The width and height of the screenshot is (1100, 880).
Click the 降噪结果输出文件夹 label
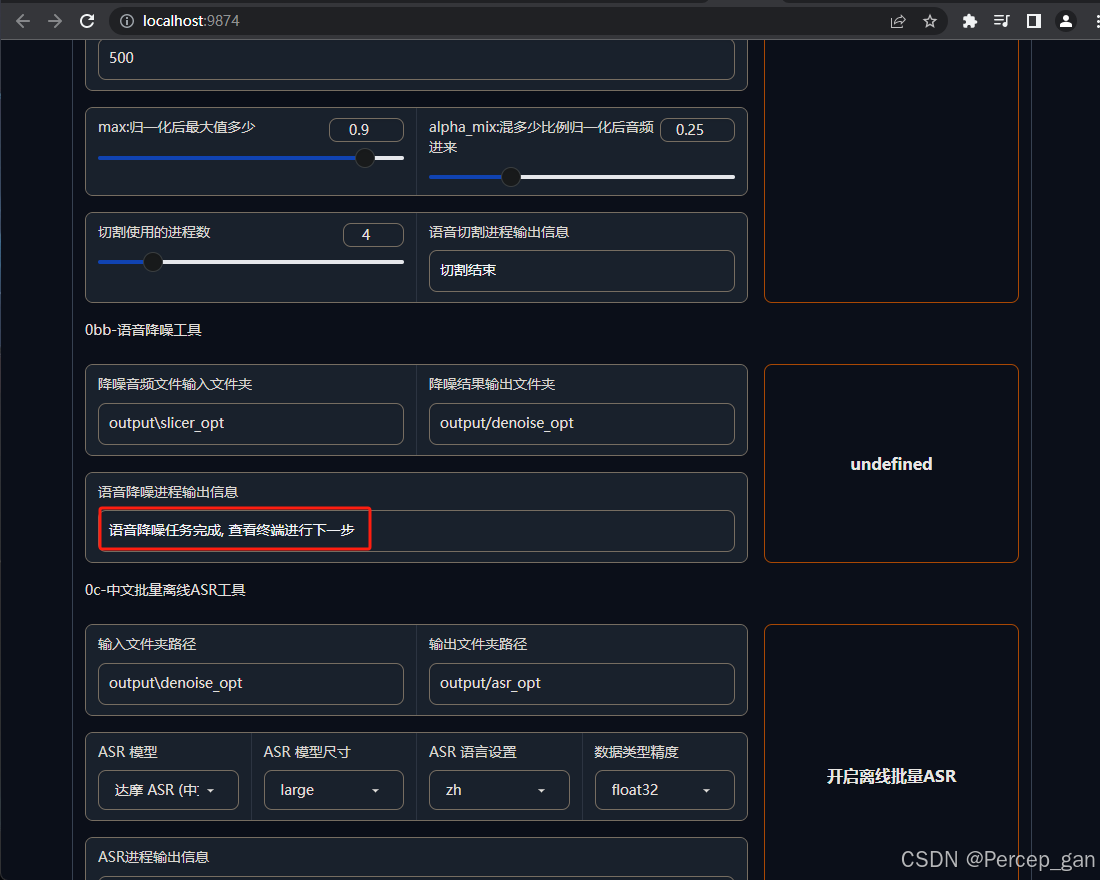point(492,384)
